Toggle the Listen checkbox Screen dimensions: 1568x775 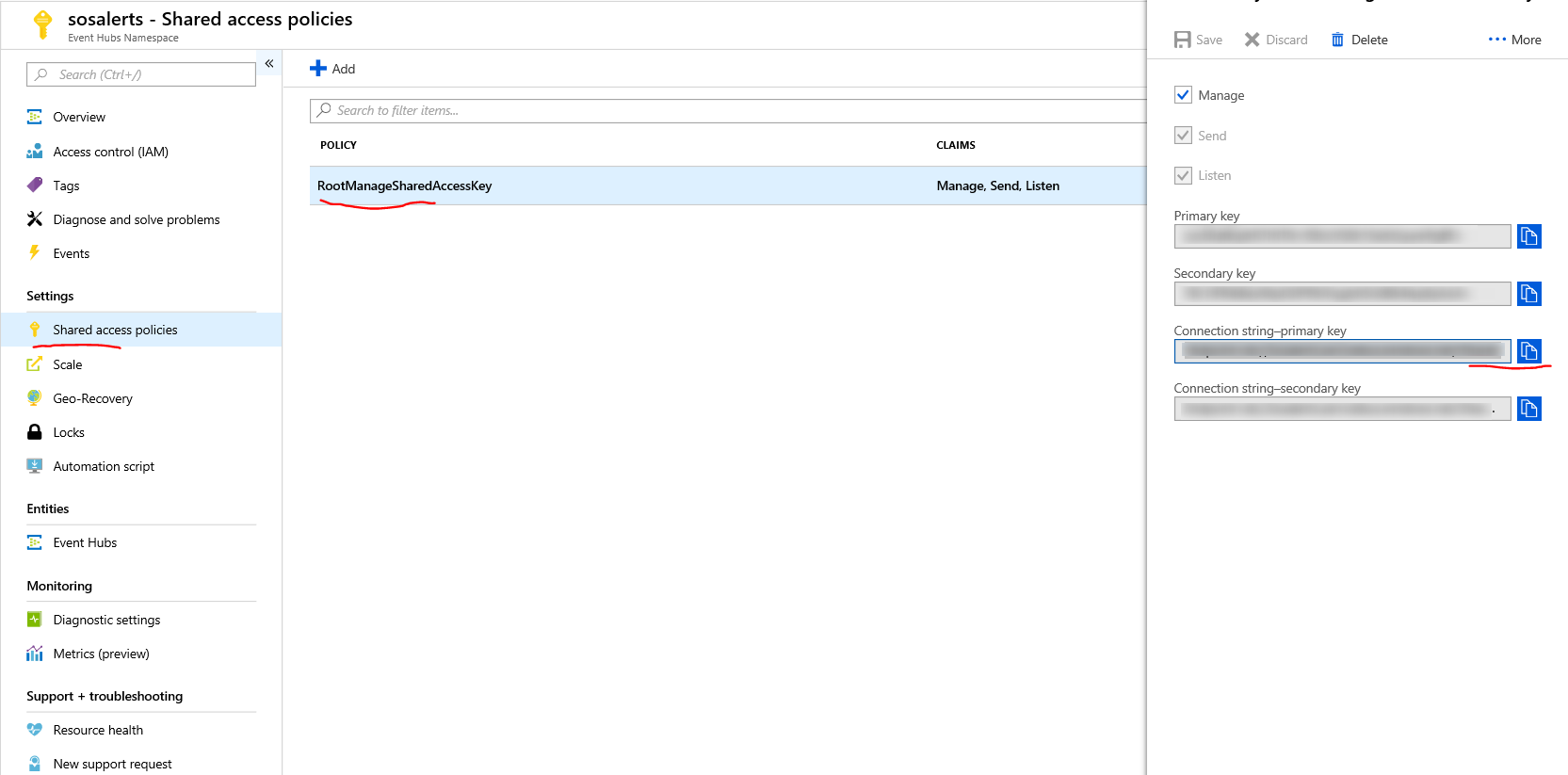tap(1183, 175)
